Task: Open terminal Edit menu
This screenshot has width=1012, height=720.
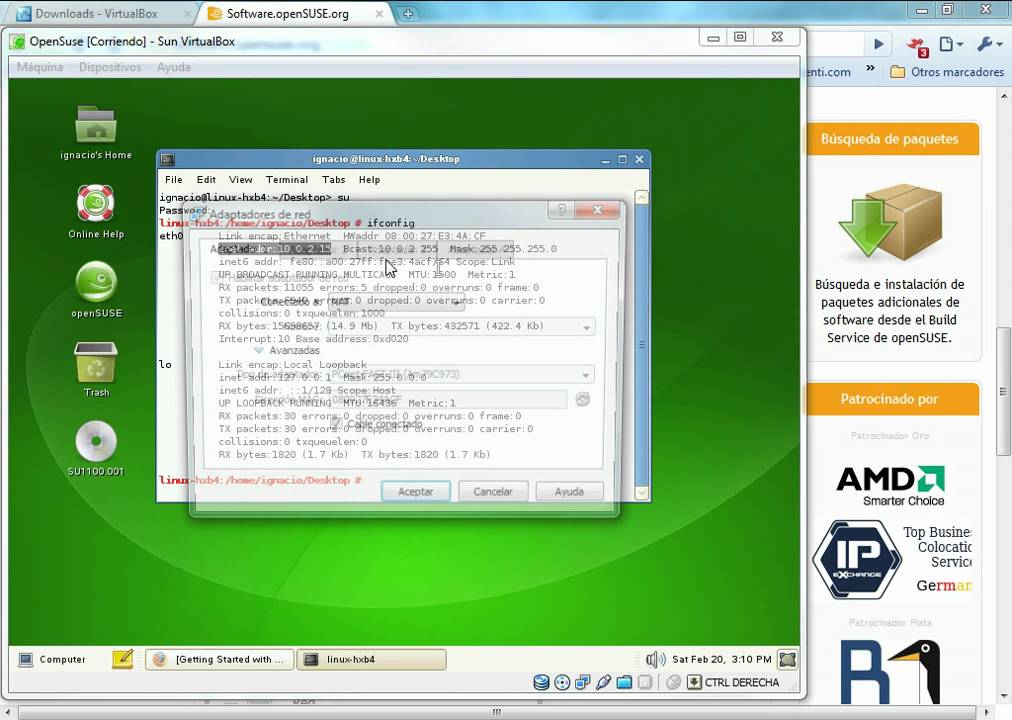Action: point(206,179)
